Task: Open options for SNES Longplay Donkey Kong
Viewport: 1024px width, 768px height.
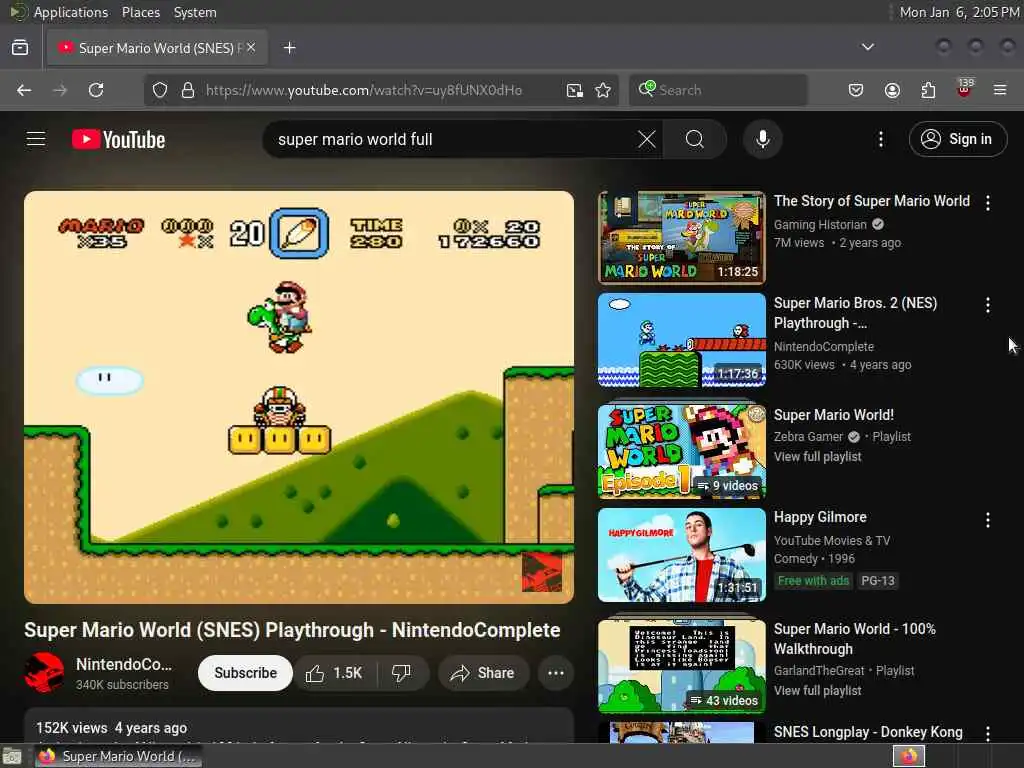Action: pos(987,733)
